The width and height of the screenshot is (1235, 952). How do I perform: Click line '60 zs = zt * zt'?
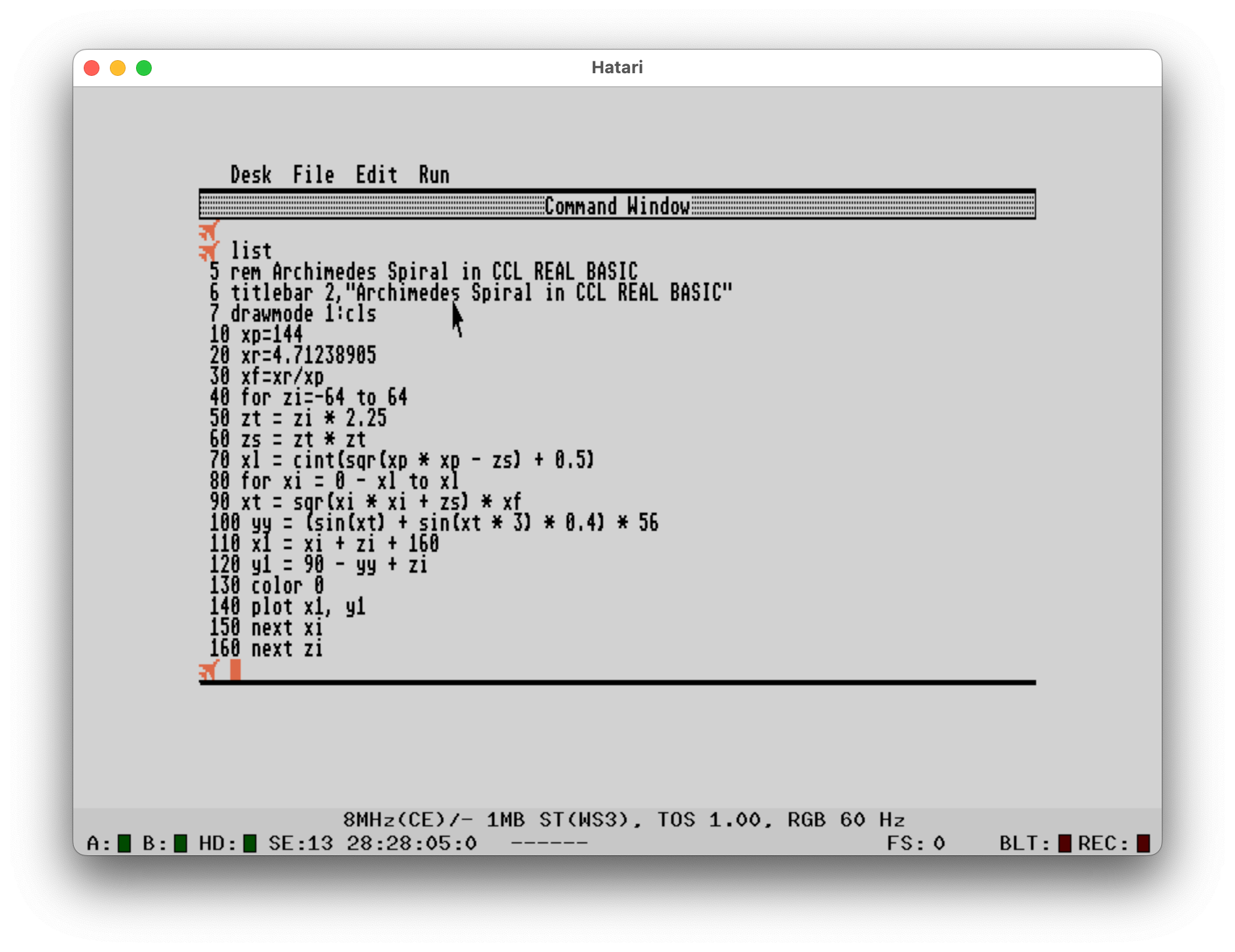287,439
